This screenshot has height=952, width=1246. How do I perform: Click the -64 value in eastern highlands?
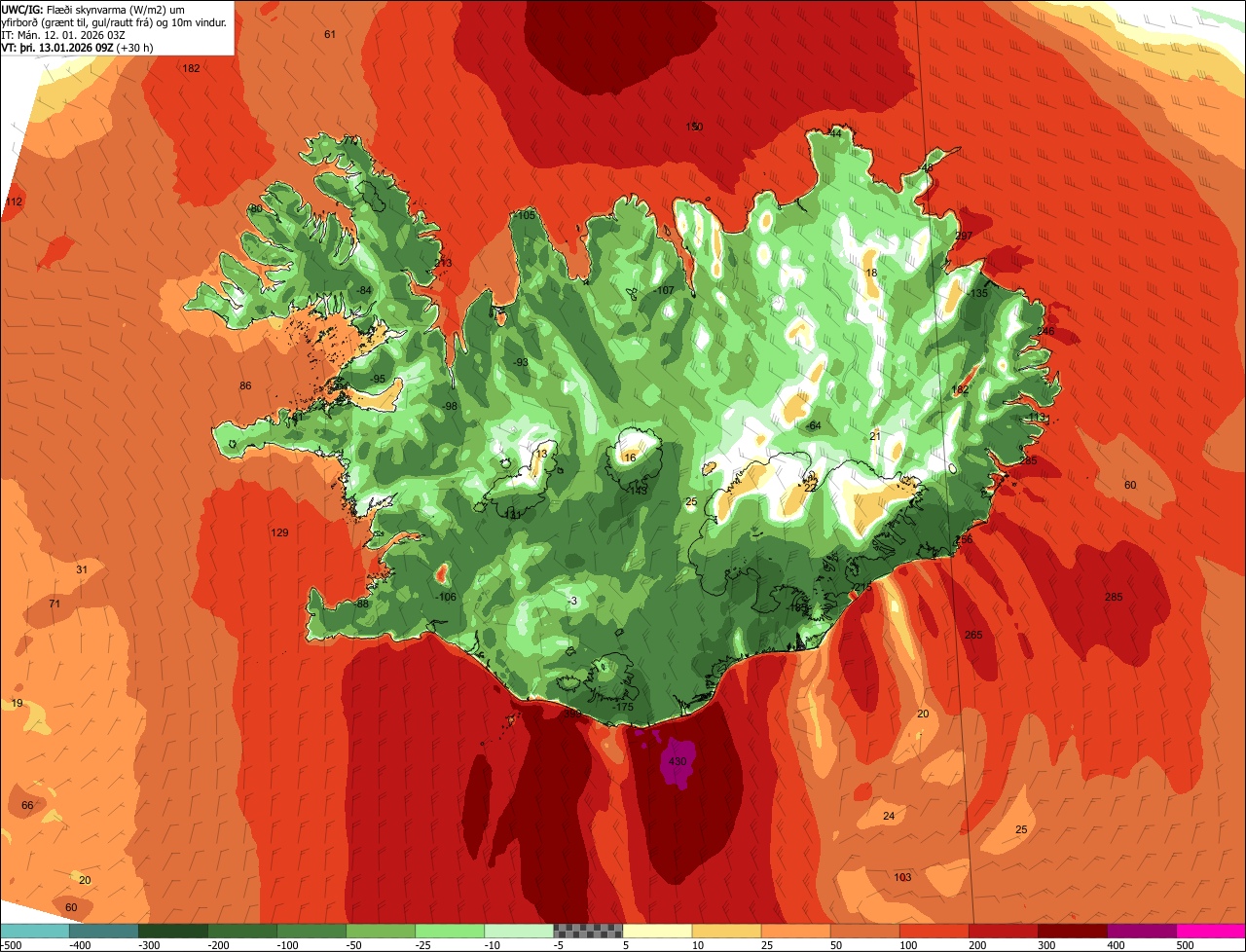point(813,425)
